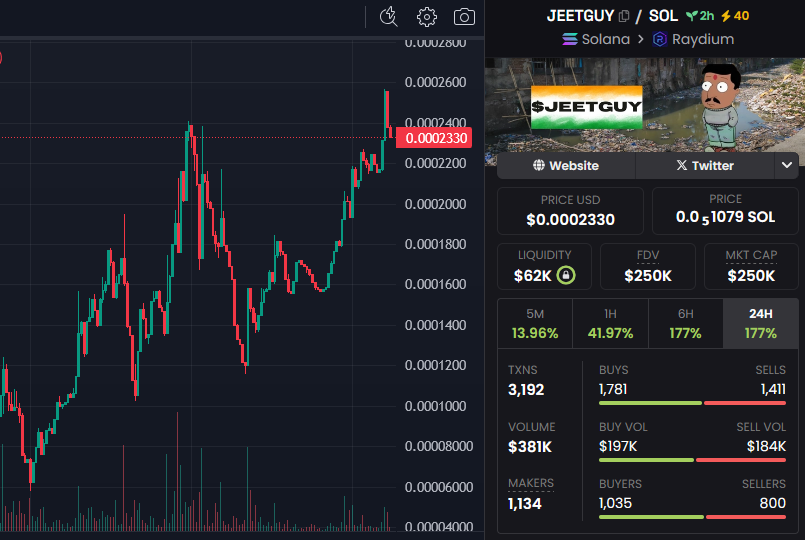The width and height of the screenshot is (805, 540).
Task: Click the red 0.0002330 current price label
Action: click(434, 138)
